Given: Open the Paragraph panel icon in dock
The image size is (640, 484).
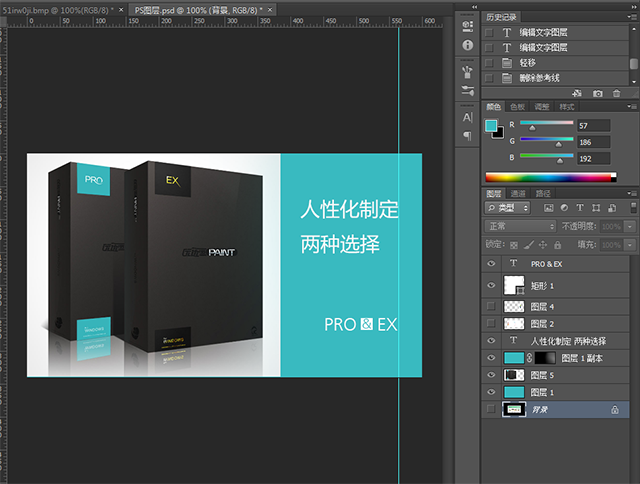Looking at the screenshot, I should pos(467,135).
